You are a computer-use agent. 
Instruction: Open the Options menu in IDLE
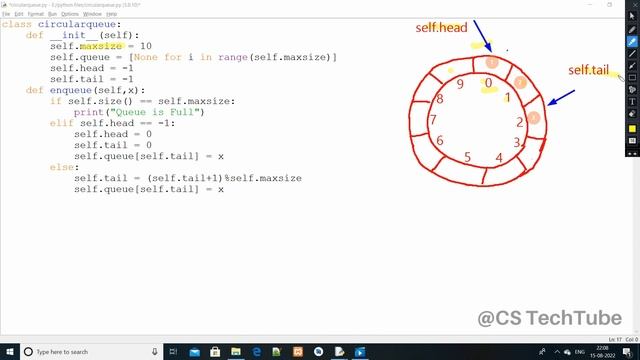tap(70, 14)
